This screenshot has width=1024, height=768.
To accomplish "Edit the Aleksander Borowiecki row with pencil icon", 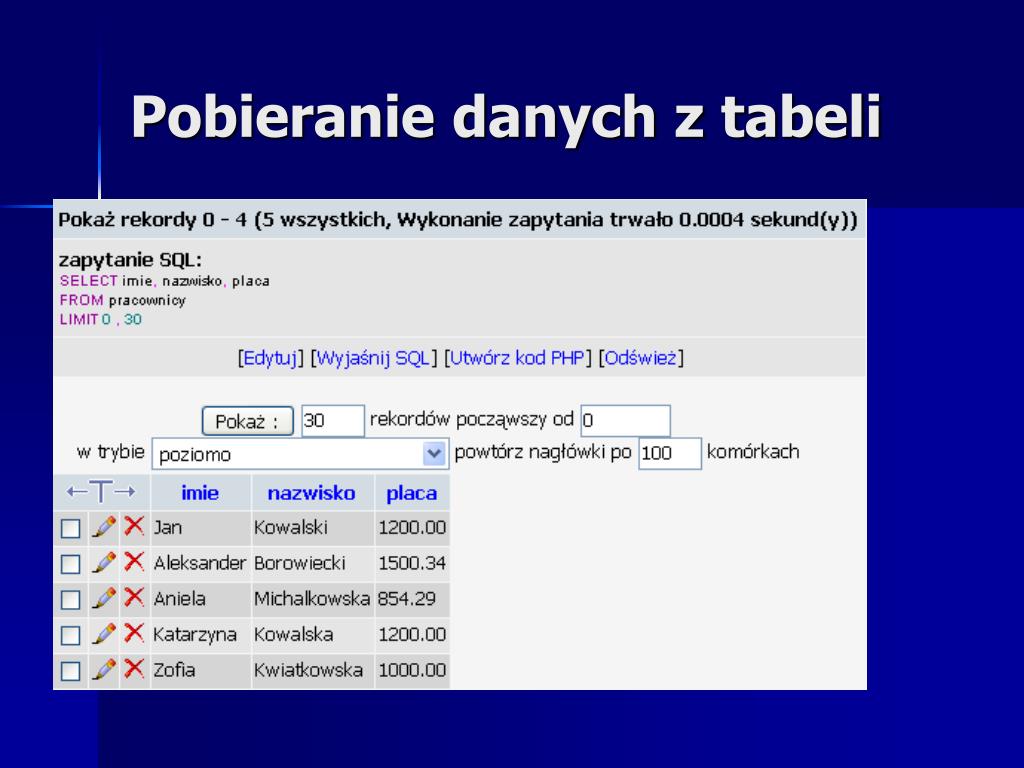I will pos(104,562).
